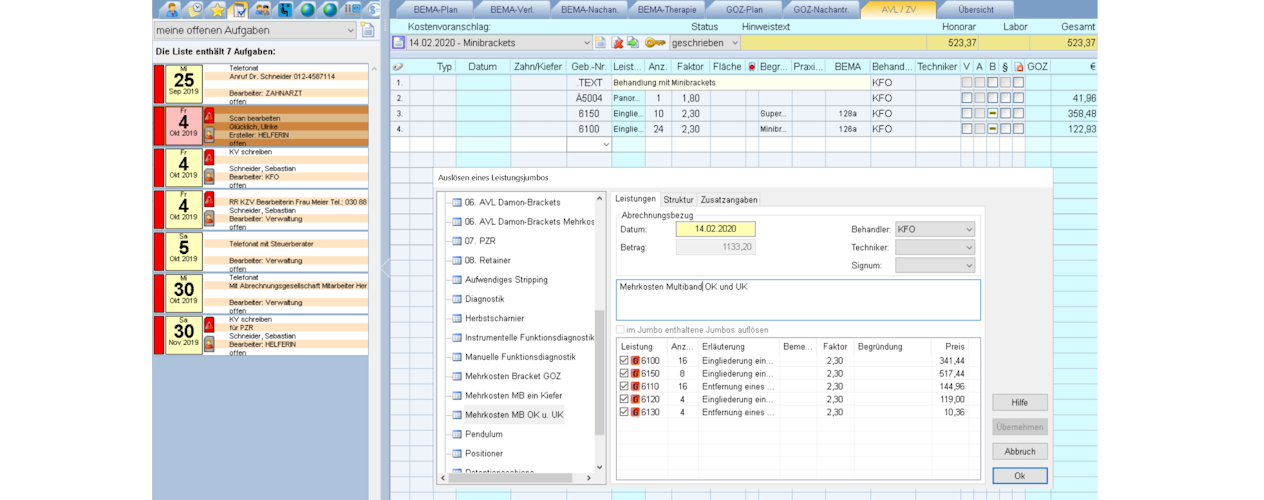The width and height of the screenshot is (1264, 500).
Task: Open the status dropdown showing 'geschrieben'
Action: 705,43
